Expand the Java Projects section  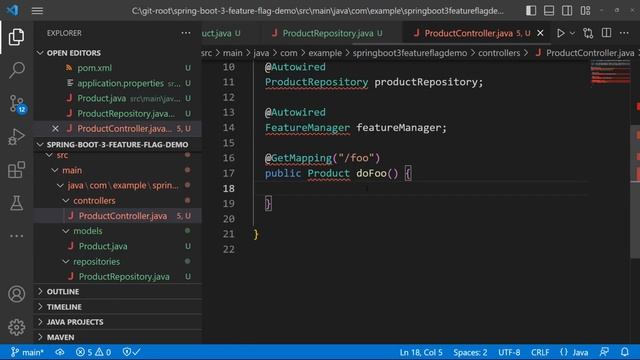pos(118,322)
